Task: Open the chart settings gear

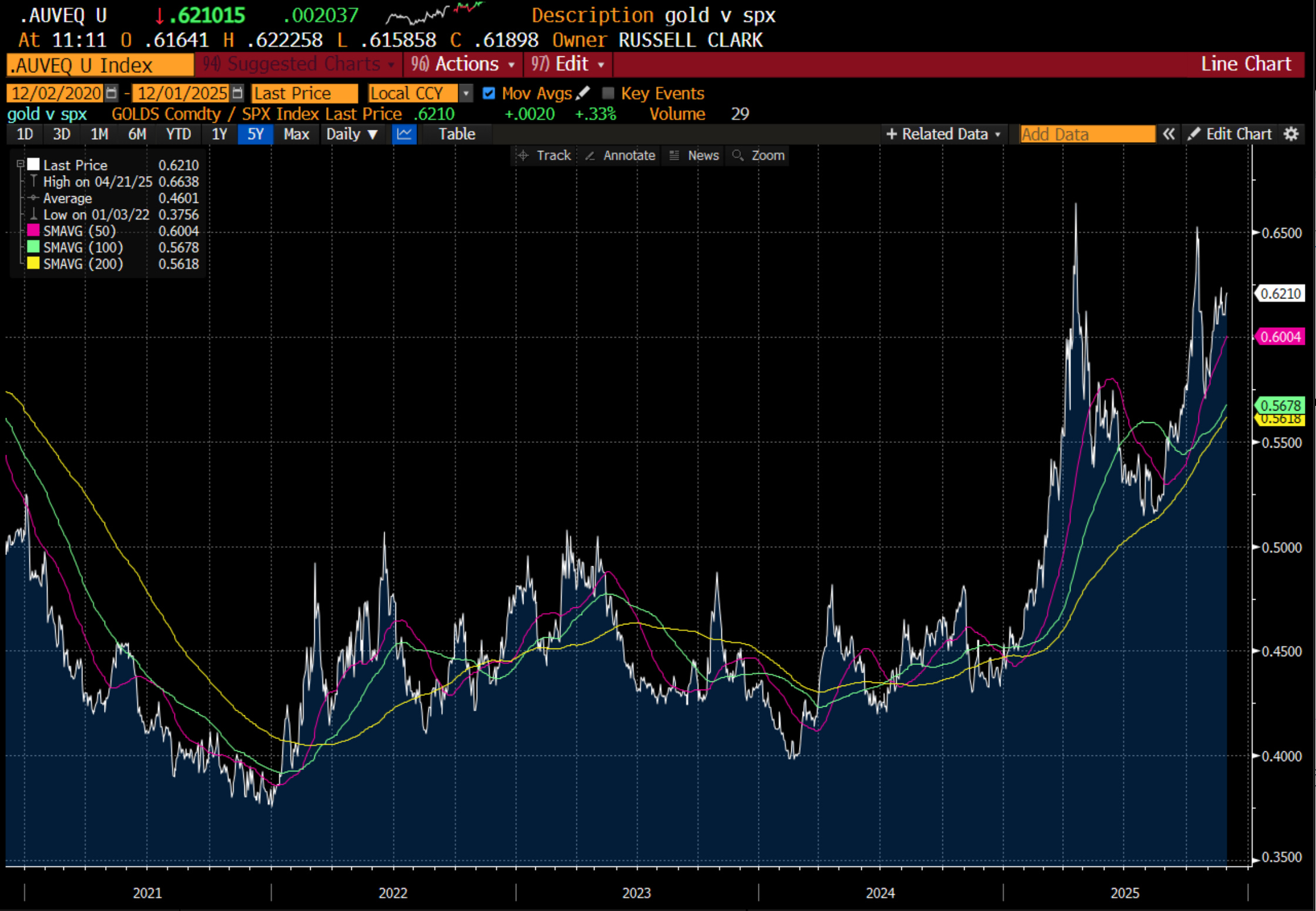Action: click(1291, 134)
